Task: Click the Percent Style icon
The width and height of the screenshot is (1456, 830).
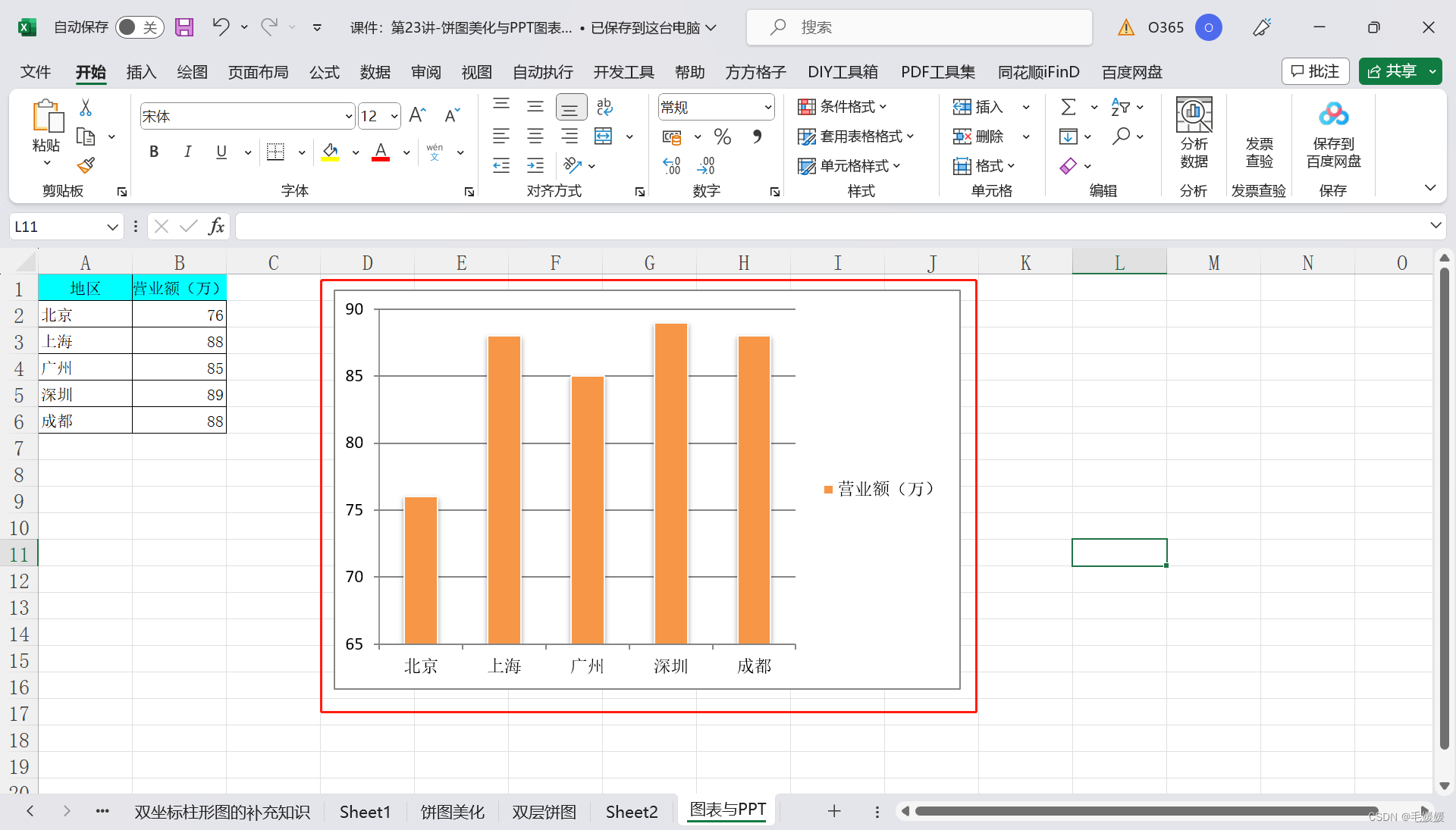Action: [x=723, y=137]
